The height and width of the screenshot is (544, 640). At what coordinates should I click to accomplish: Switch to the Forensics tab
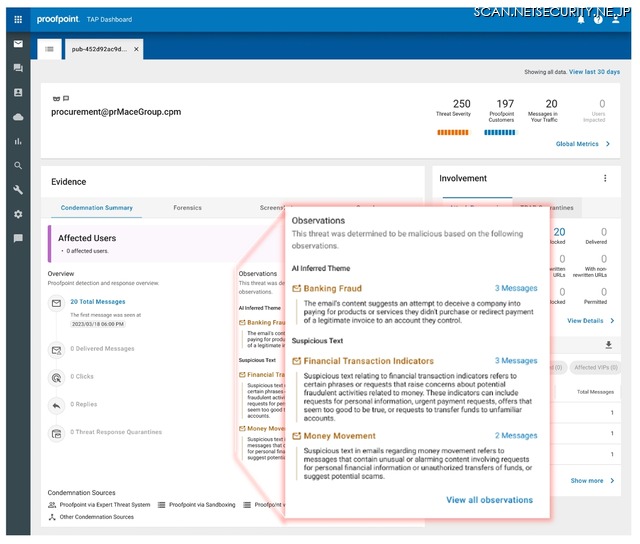(x=187, y=208)
